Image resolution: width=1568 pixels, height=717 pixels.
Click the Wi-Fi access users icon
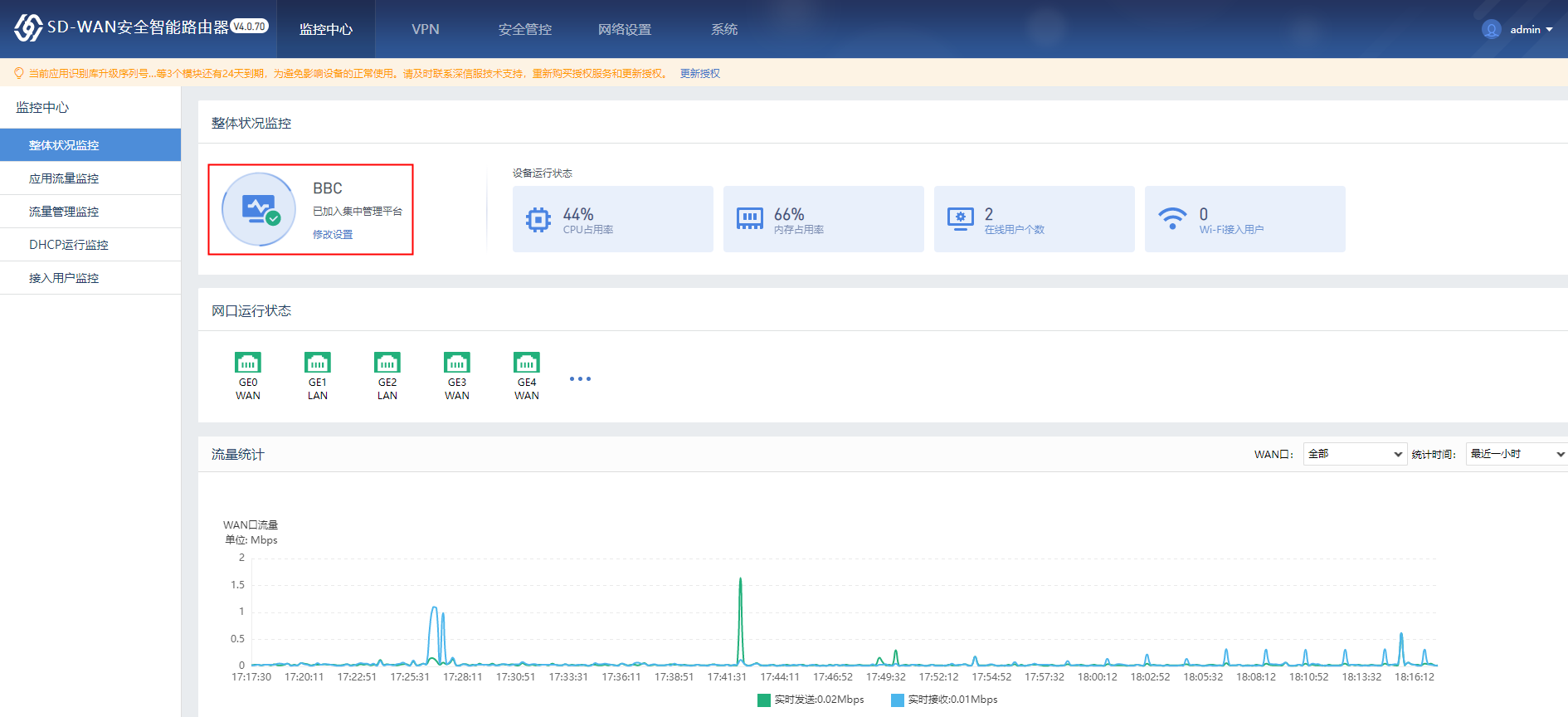1172,219
